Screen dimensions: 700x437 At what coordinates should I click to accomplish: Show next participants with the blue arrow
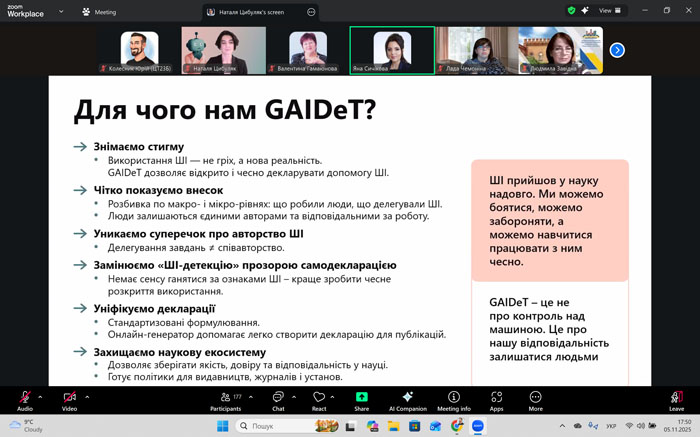(x=617, y=50)
